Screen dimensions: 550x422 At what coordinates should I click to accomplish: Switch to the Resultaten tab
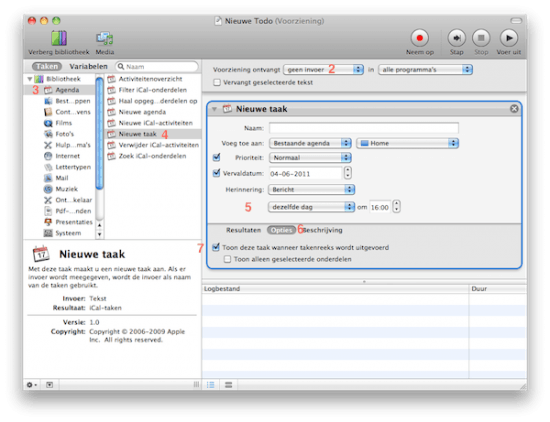[243, 230]
